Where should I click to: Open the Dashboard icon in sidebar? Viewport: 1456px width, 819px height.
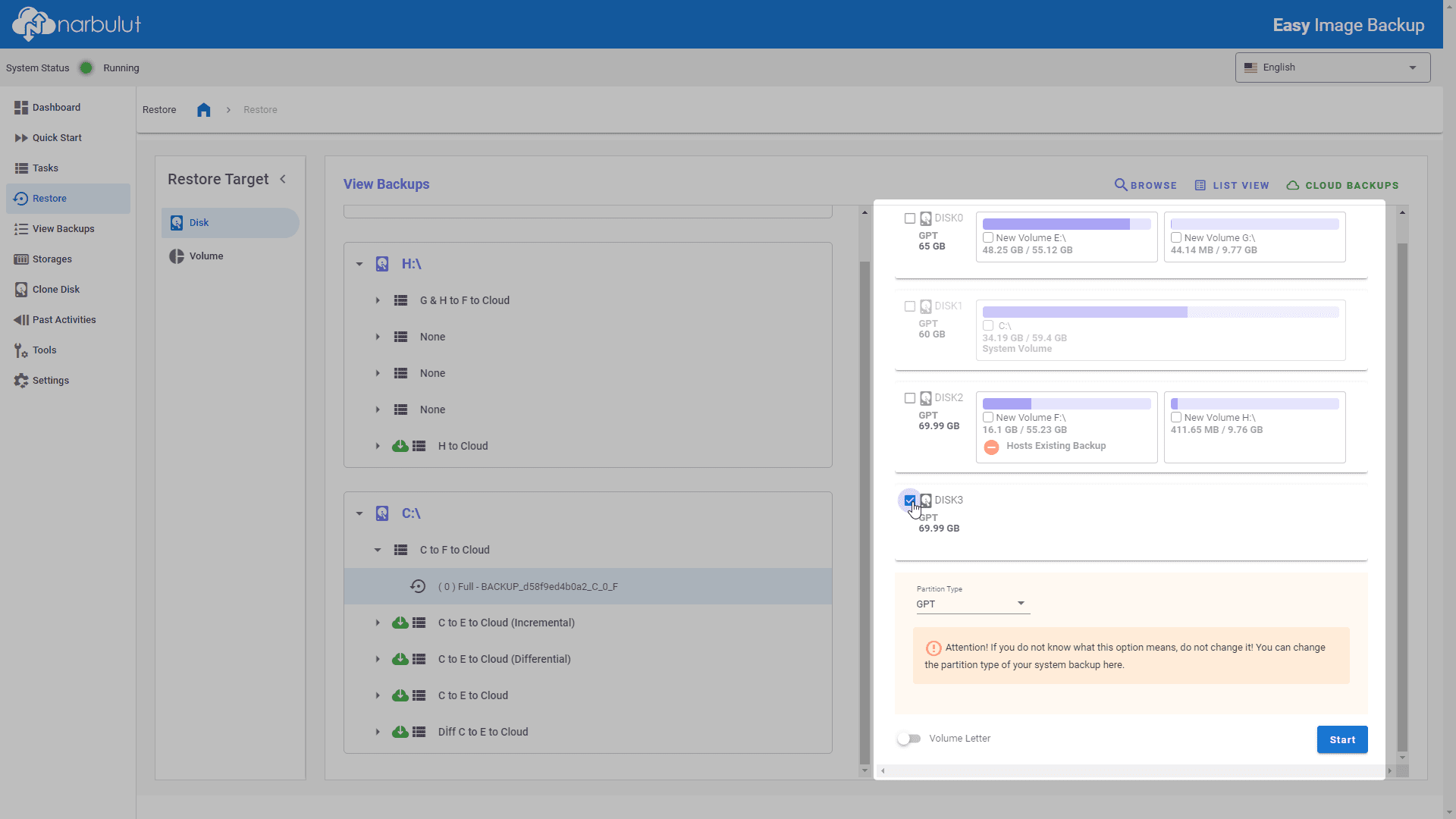[21, 108]
